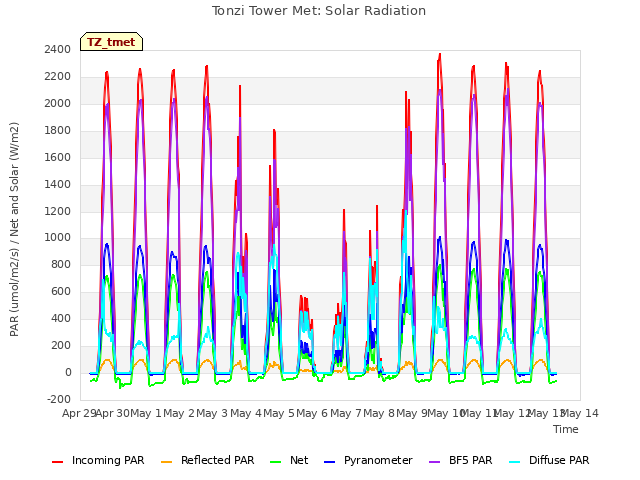
Task: Click the 2200 y-axis tick label
Action: (x=58, y=76)
